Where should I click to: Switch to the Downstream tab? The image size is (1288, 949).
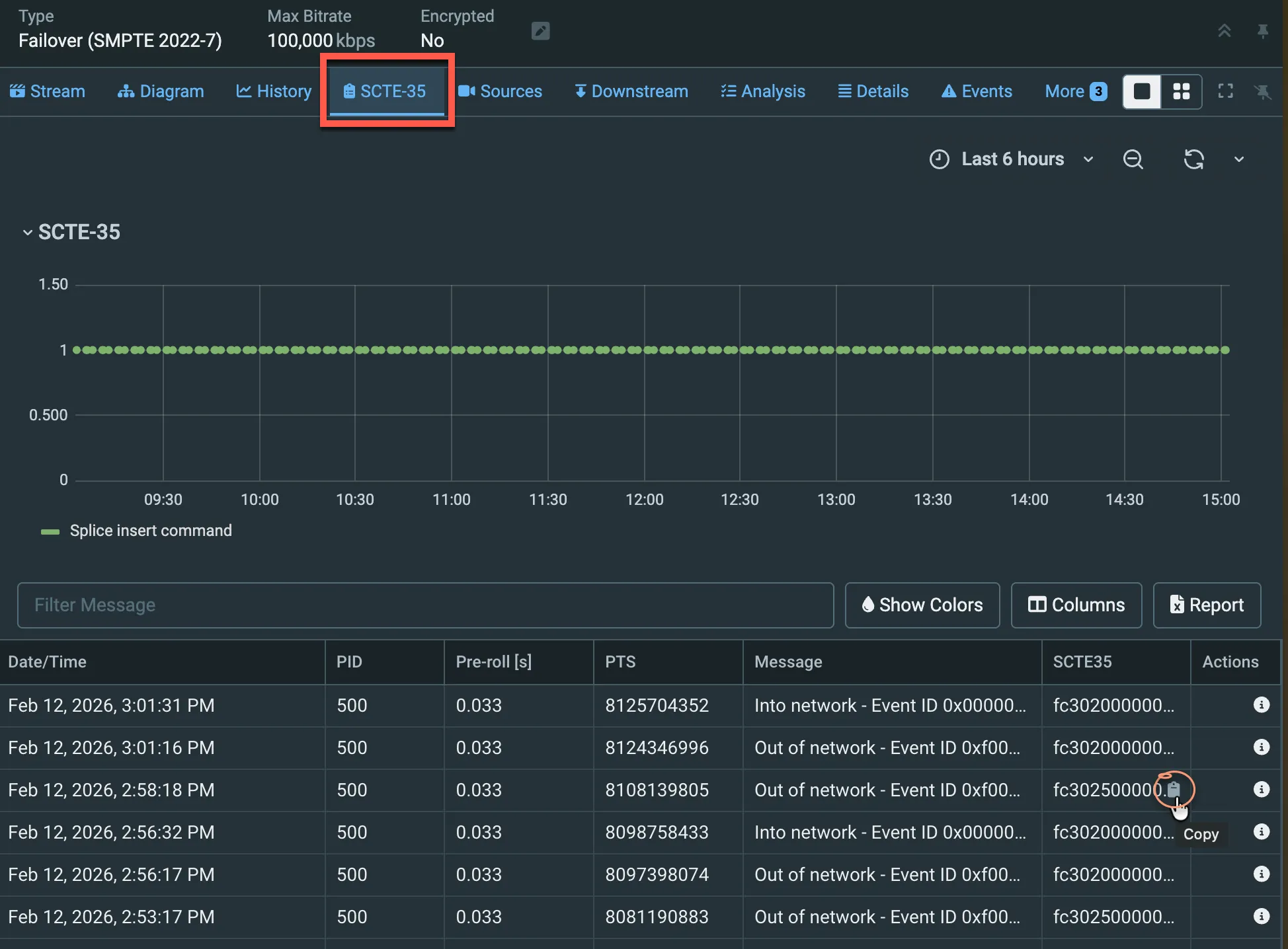tap(631, 91)
